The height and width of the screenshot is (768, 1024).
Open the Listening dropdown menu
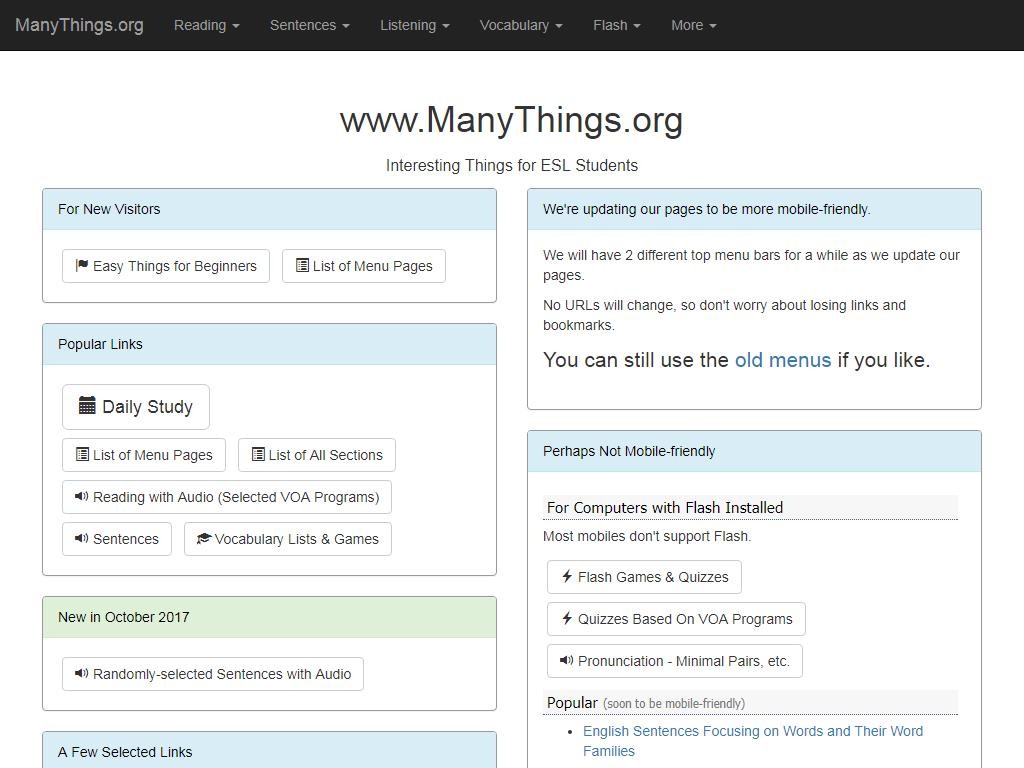[415, 25]
